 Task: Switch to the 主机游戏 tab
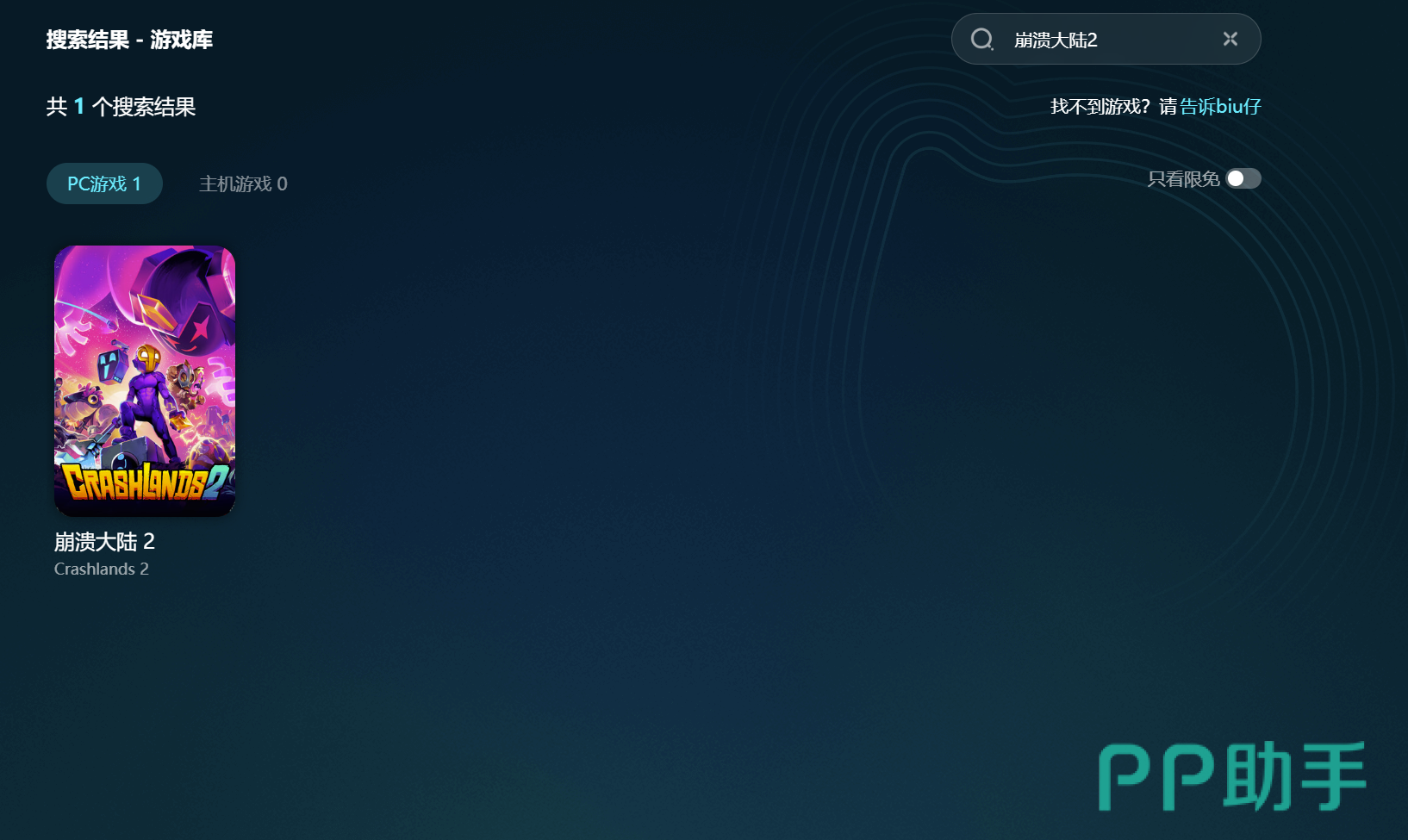tap(243, 184)
